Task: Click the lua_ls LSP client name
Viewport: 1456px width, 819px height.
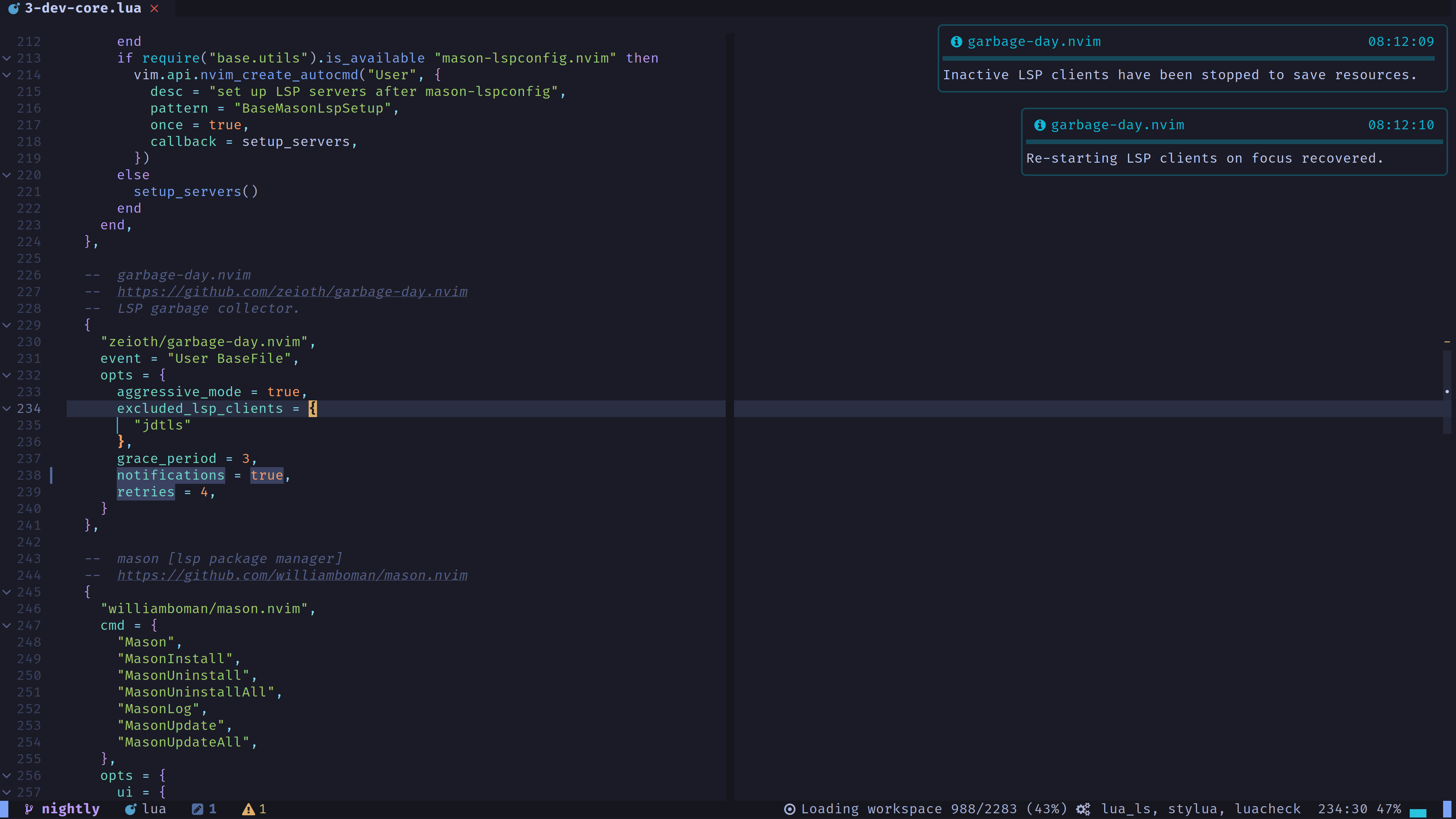Action: 1126,809
